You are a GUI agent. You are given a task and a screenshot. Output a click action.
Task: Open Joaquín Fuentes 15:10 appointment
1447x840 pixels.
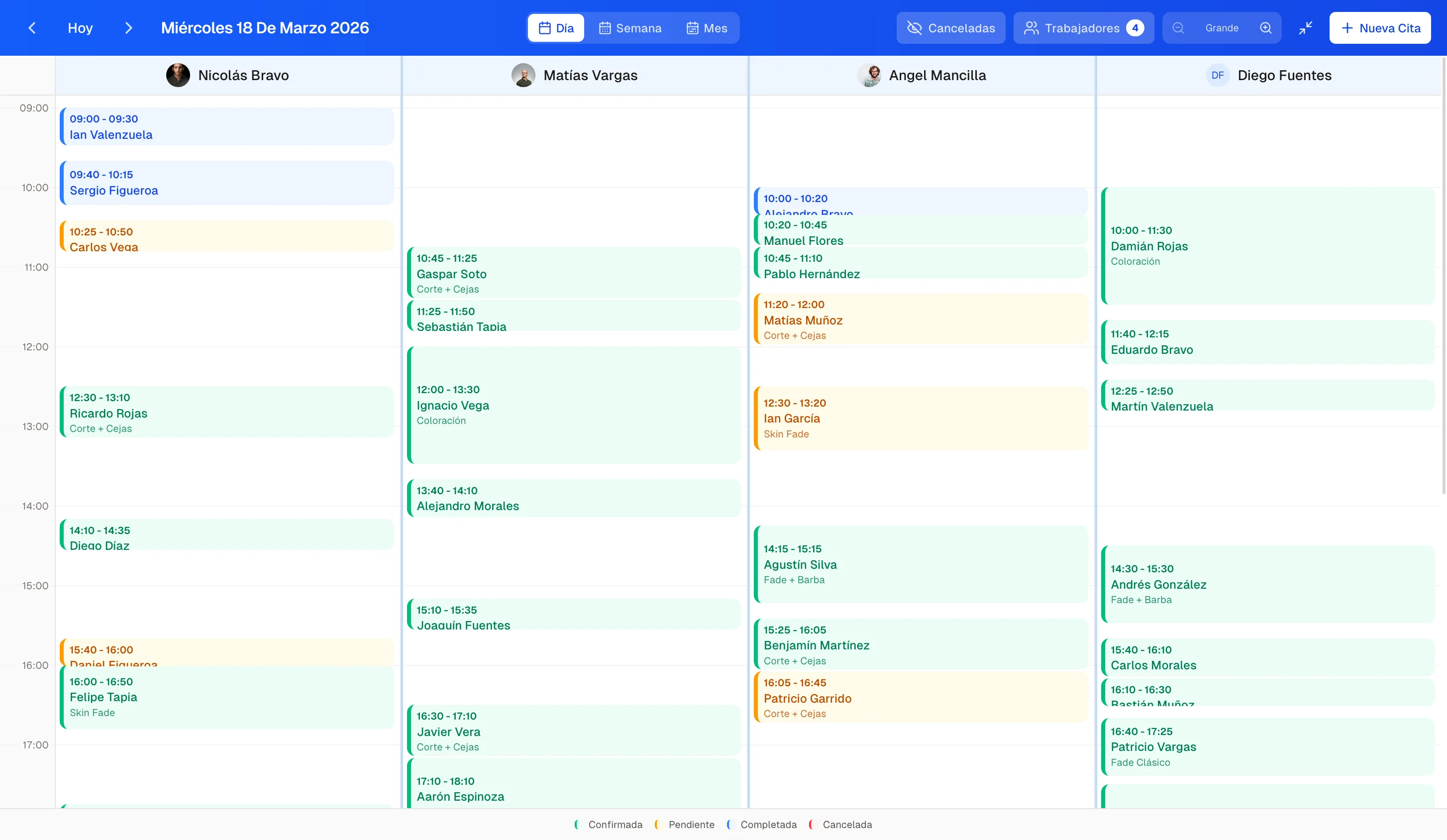tap(574, 615)
